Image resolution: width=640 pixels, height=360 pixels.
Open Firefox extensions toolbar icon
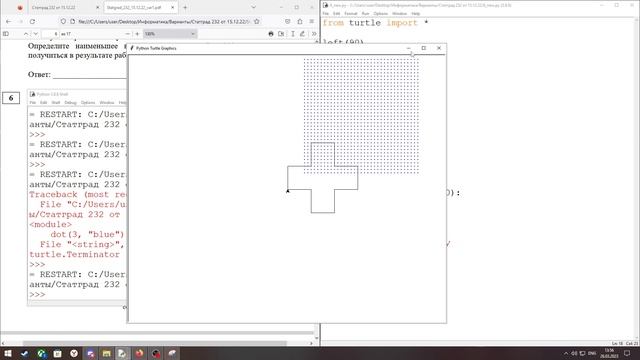[x=300, y=21]
